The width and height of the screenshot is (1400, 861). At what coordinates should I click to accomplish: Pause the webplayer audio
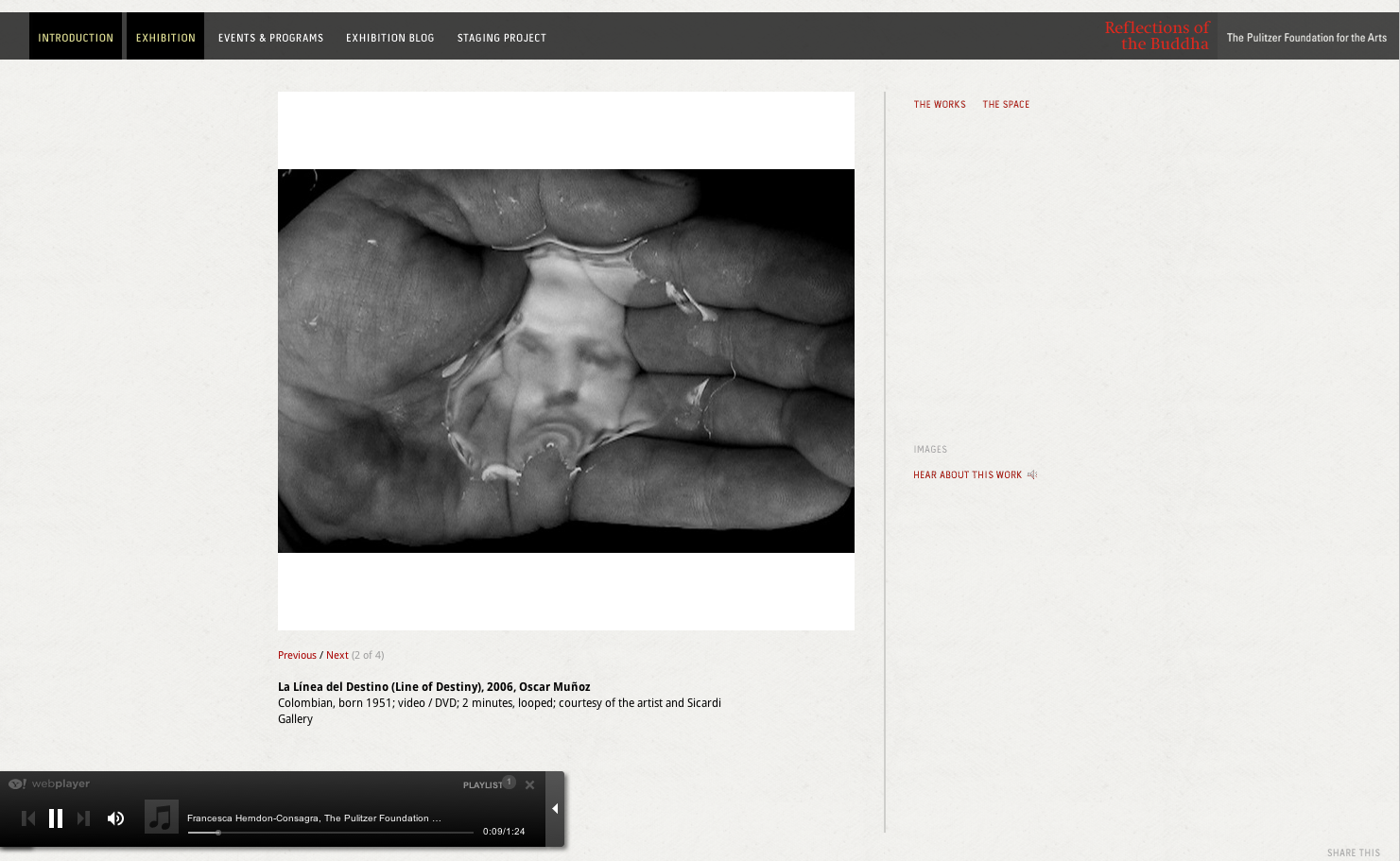point(56,818)
